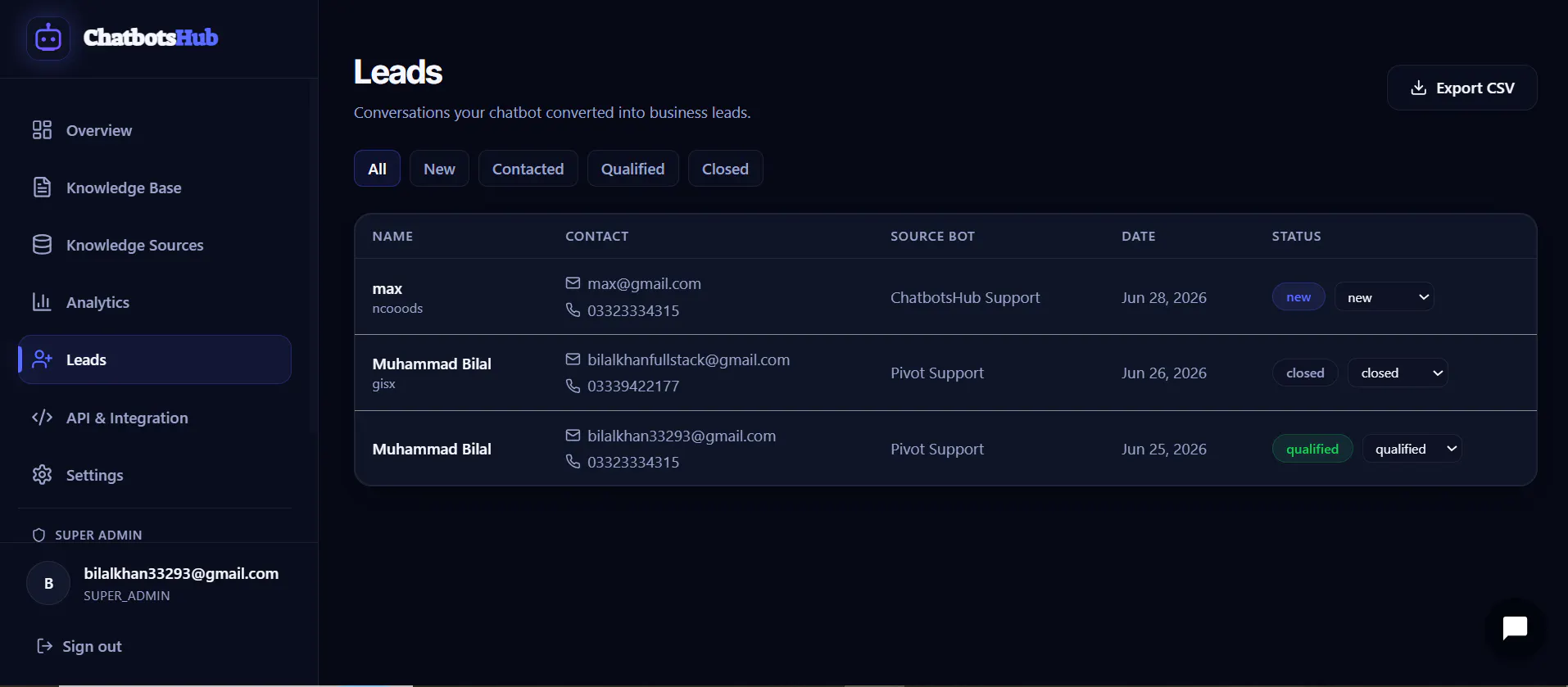Image resolution: width=1568 pixels, height=687 pixels.
Task: Click the Settings gear icon
Action: [x=42, y=475]
